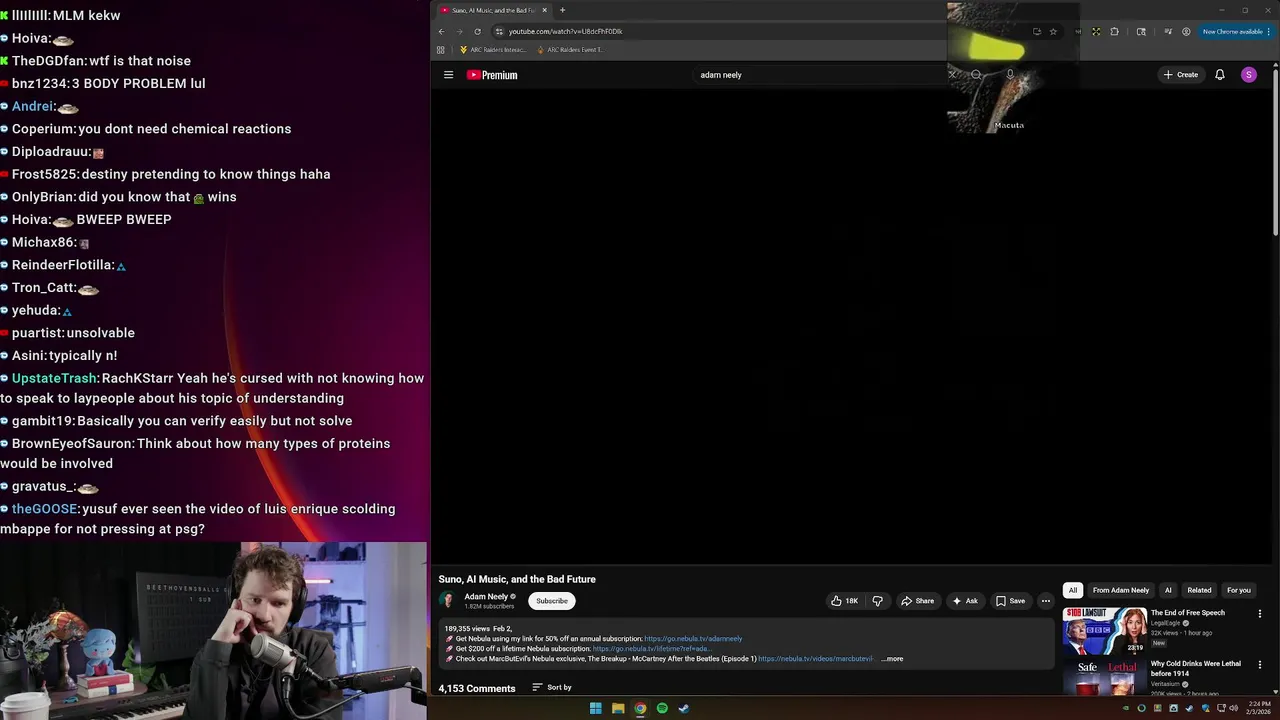1280x720 pixels.
Task: Click New Chrome available update button
Action: 1234,31
